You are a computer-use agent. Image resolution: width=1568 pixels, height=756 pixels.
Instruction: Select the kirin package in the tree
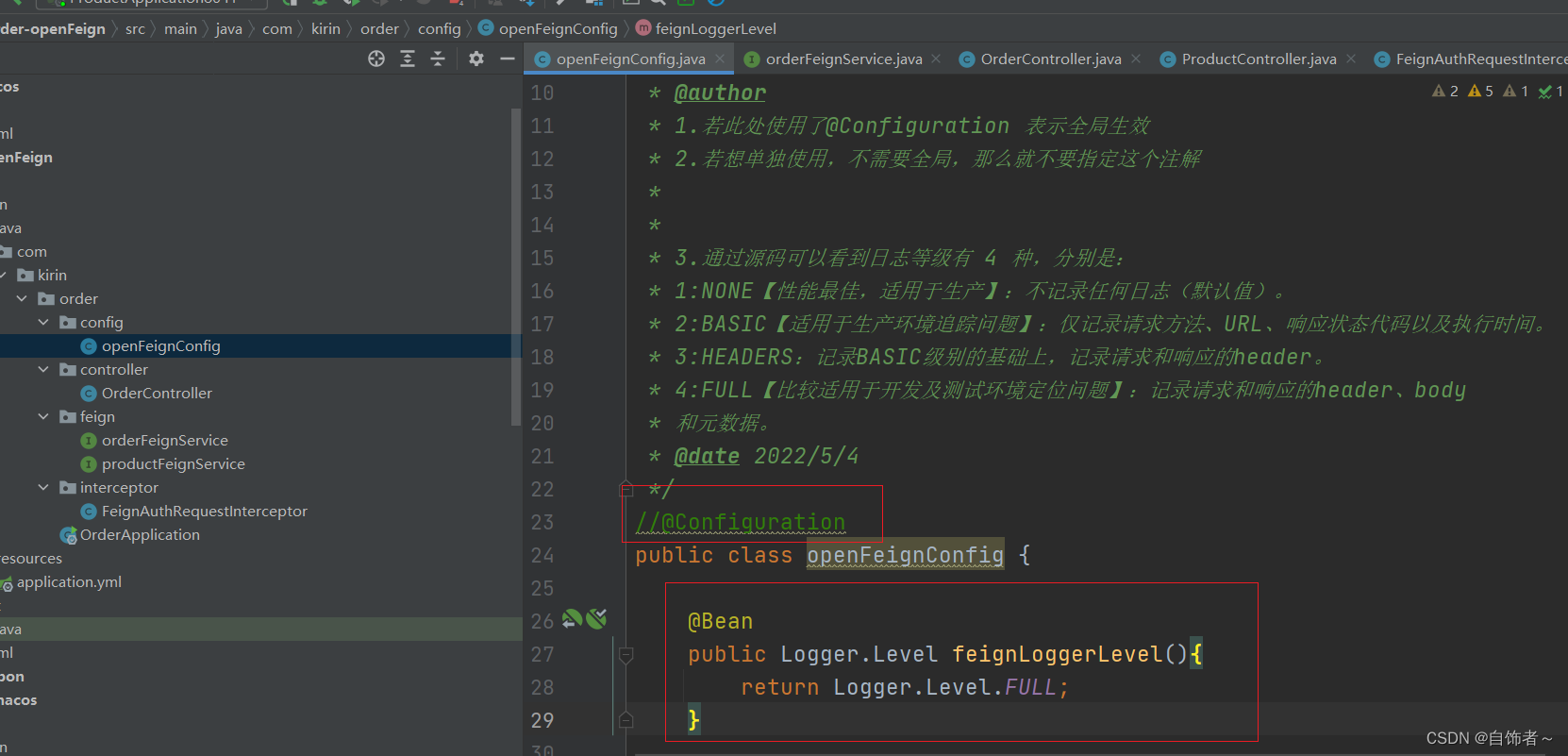(52, 276)
